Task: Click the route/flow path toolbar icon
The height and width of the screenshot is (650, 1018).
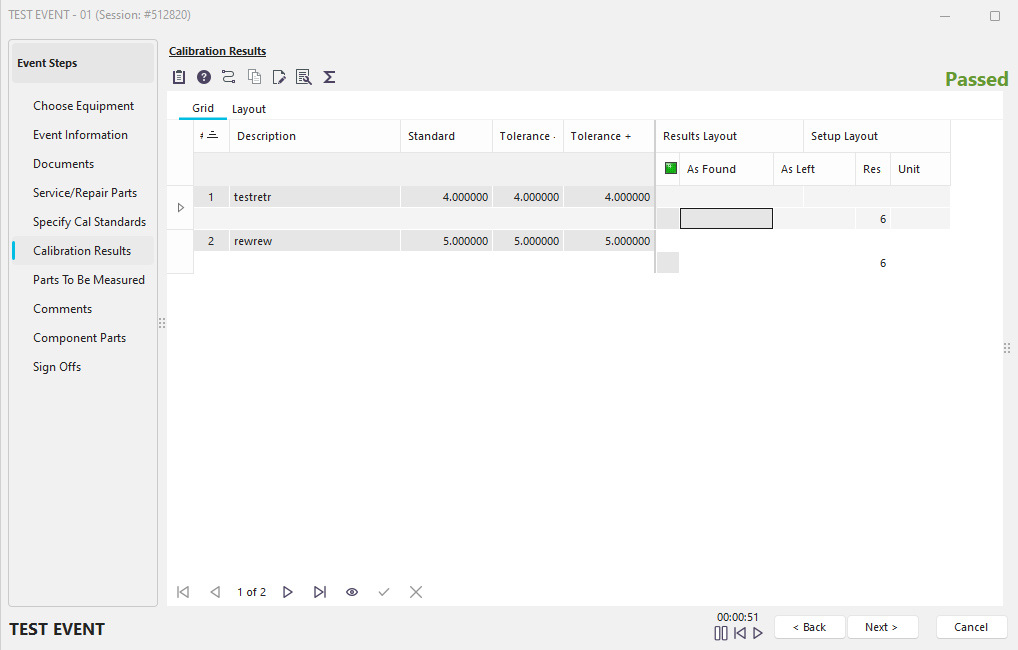Action: [229, 77]
